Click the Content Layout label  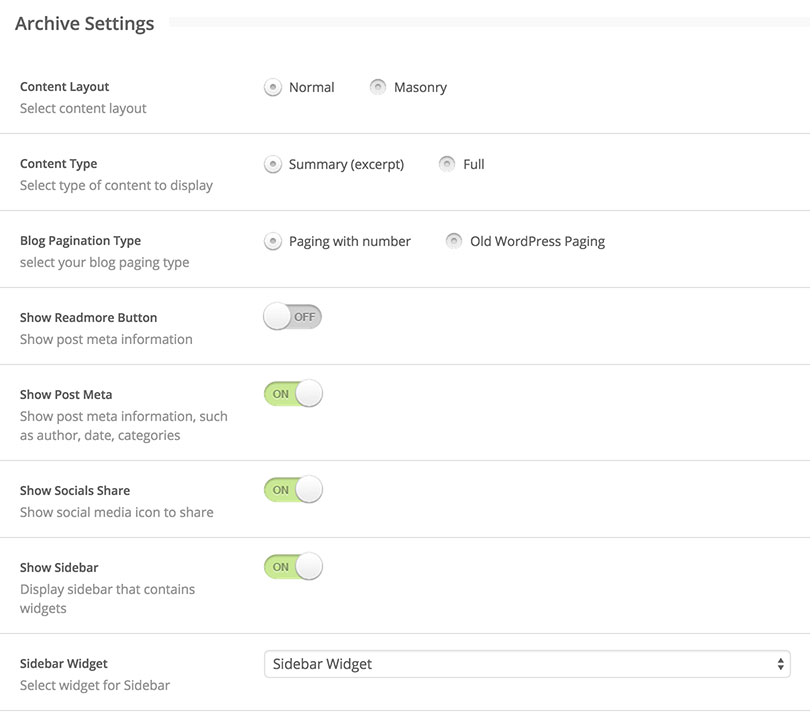point(64,86)
